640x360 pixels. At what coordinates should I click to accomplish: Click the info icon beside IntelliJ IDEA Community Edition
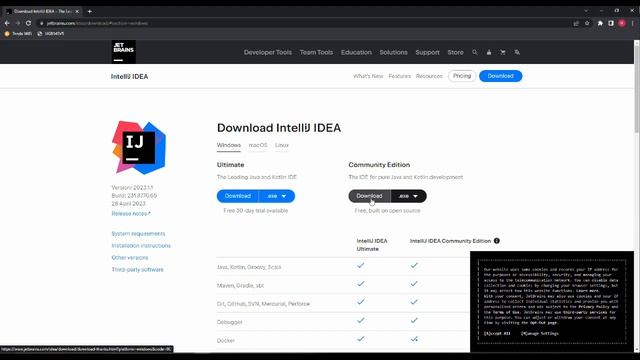497,241
